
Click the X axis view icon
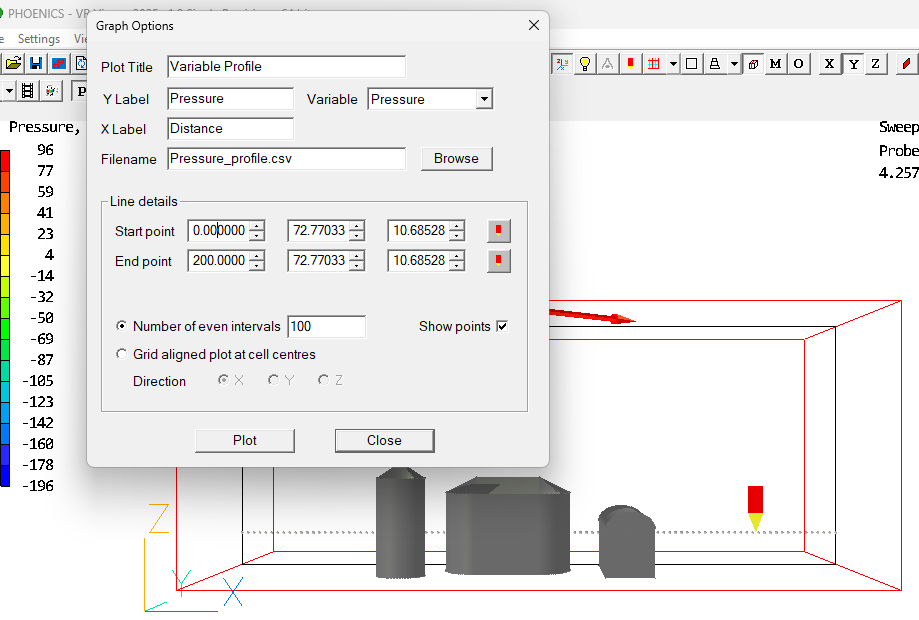(x=829, y=62)
